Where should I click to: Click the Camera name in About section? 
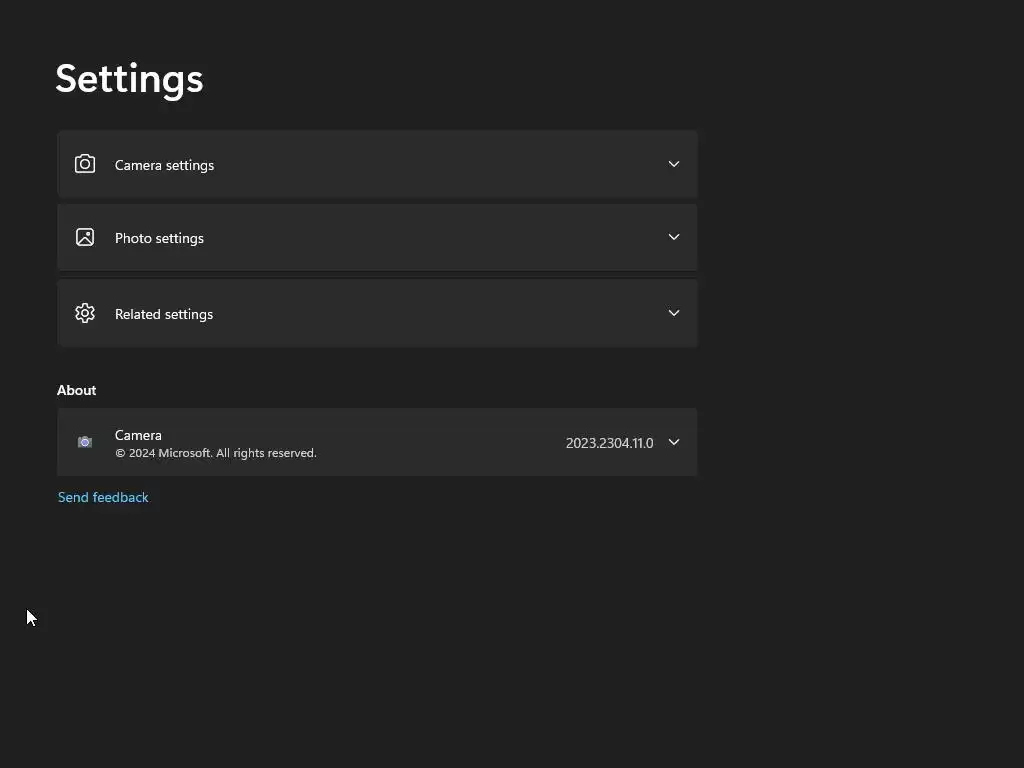[x=138, y=435]
